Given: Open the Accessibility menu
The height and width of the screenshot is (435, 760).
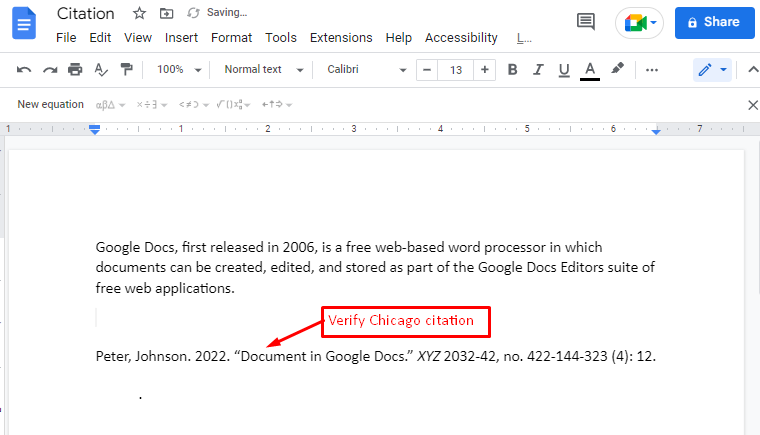Looking at the screenshot, I should (x=461, y=38).
